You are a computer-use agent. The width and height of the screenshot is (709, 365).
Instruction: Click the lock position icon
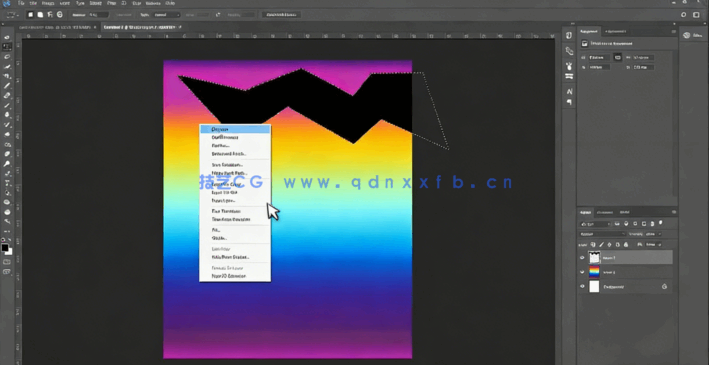click(x=610, y=245)
